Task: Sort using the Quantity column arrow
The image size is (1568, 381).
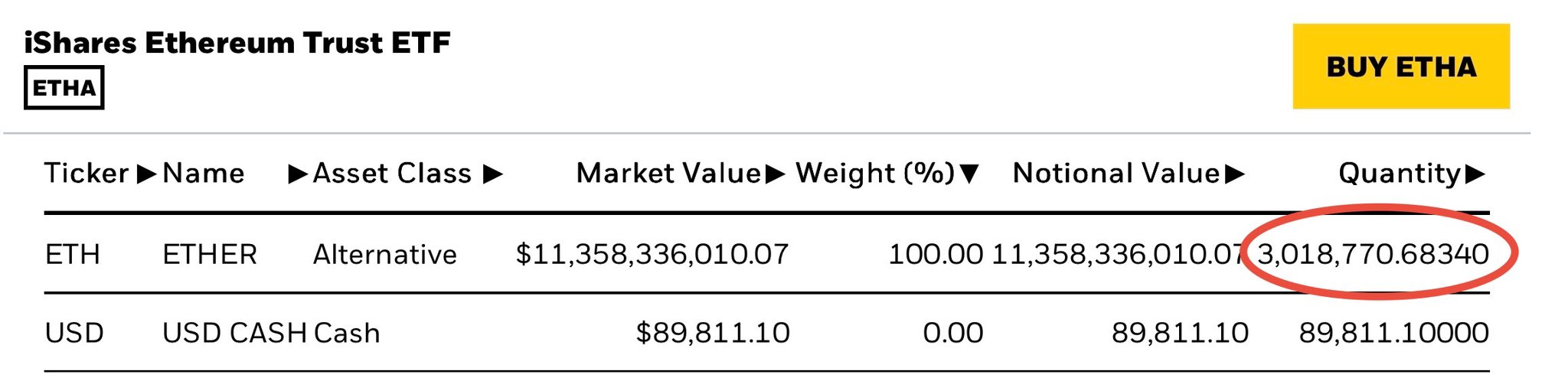Action: [1475, 174]
